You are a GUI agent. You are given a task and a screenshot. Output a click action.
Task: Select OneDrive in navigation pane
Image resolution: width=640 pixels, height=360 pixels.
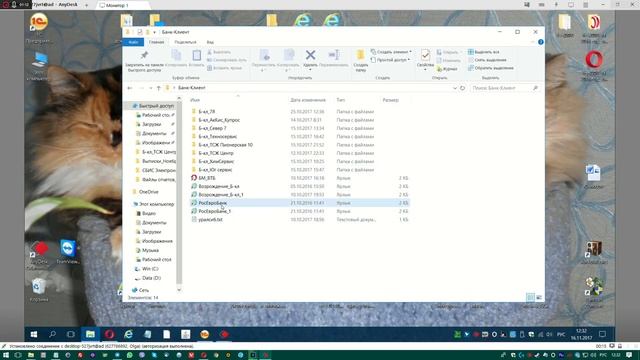[x=149, y=192]
